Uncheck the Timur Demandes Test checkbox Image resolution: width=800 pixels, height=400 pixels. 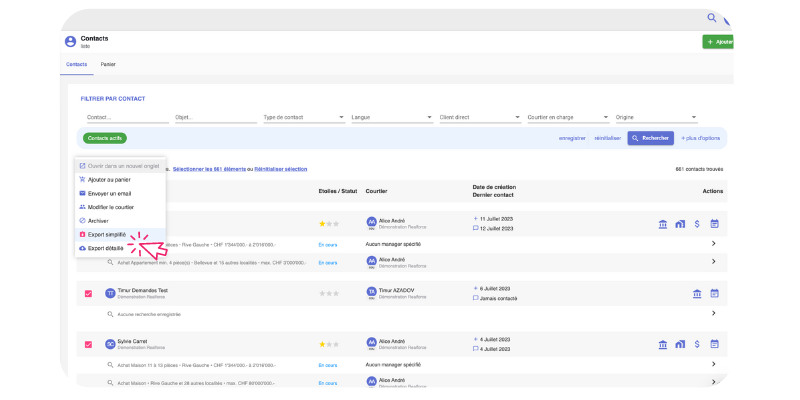click(x=88, y=294)
